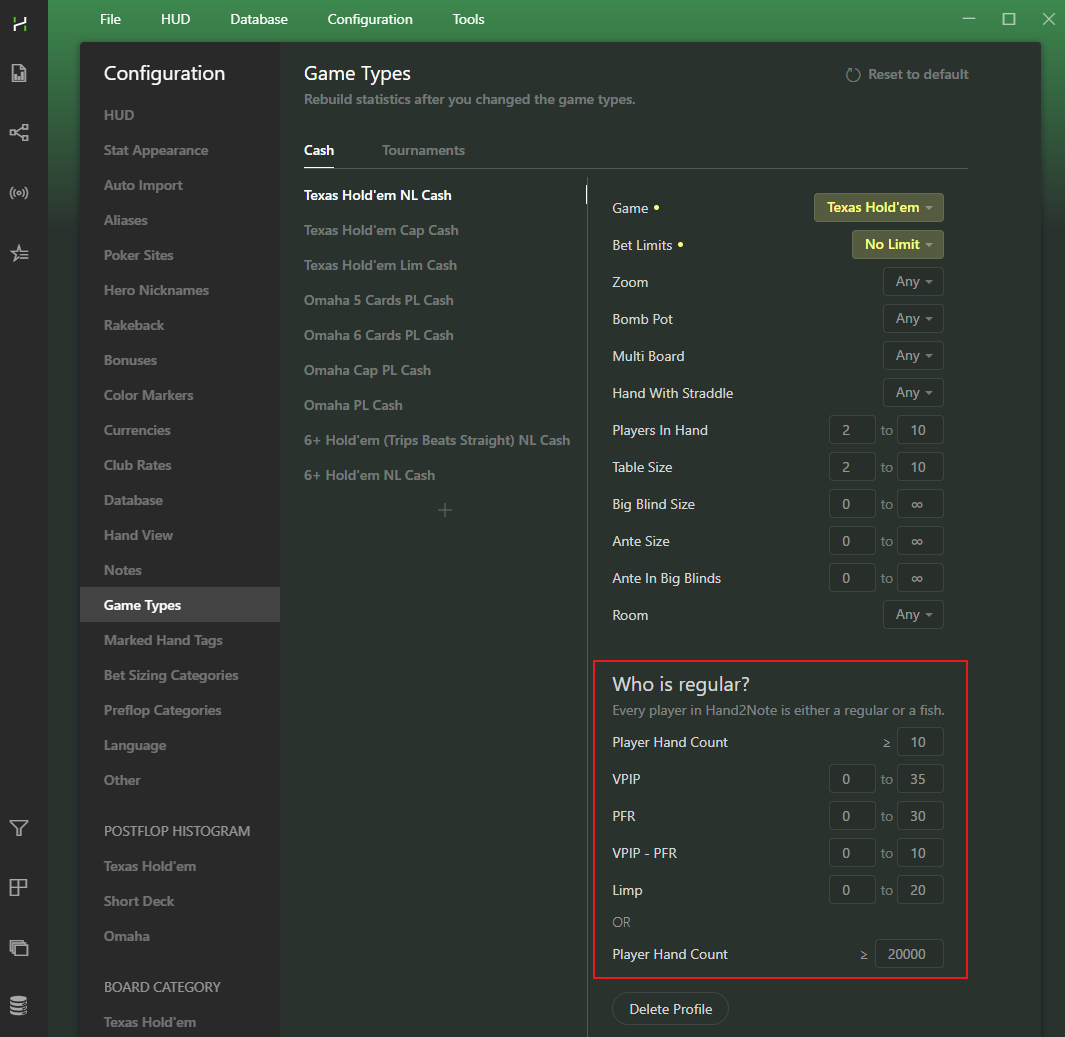This screenshot has height=1037, width=1065.
Task: Click the Reset to default circular arrow
Action: (853, 75)
